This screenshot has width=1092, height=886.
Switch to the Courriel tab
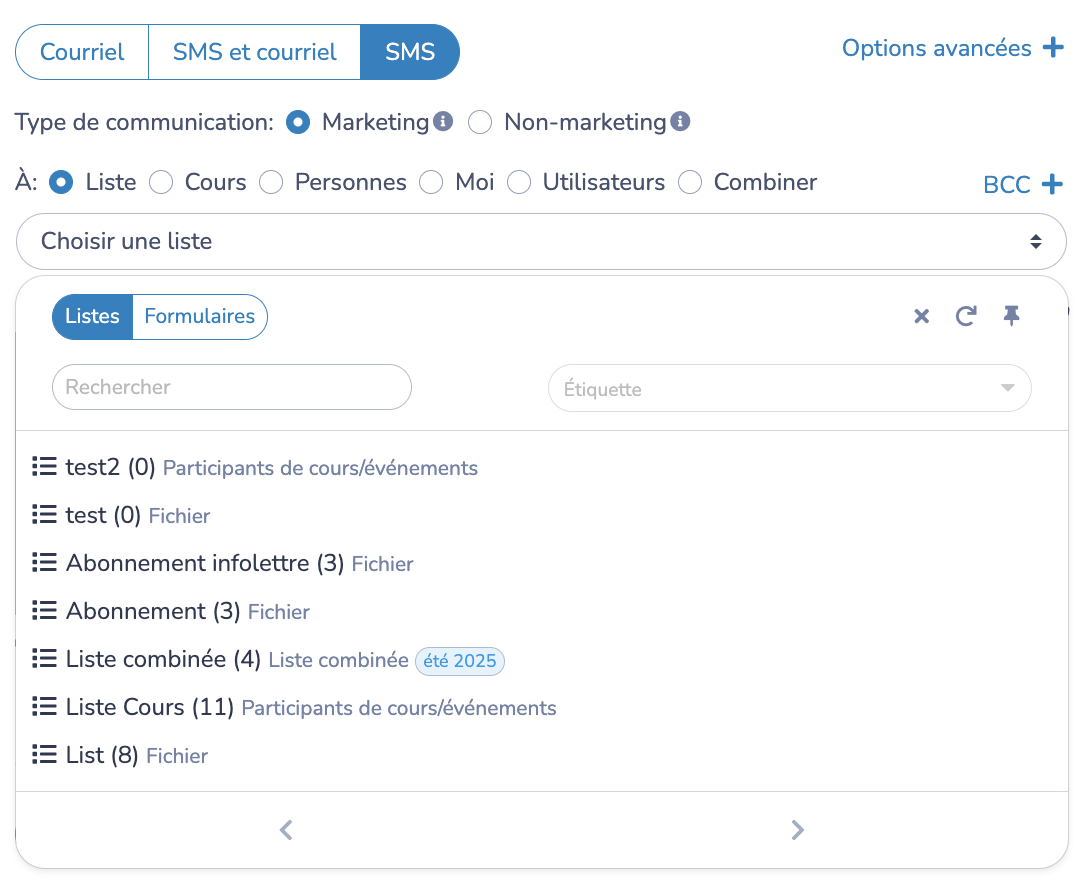point(82,52)
